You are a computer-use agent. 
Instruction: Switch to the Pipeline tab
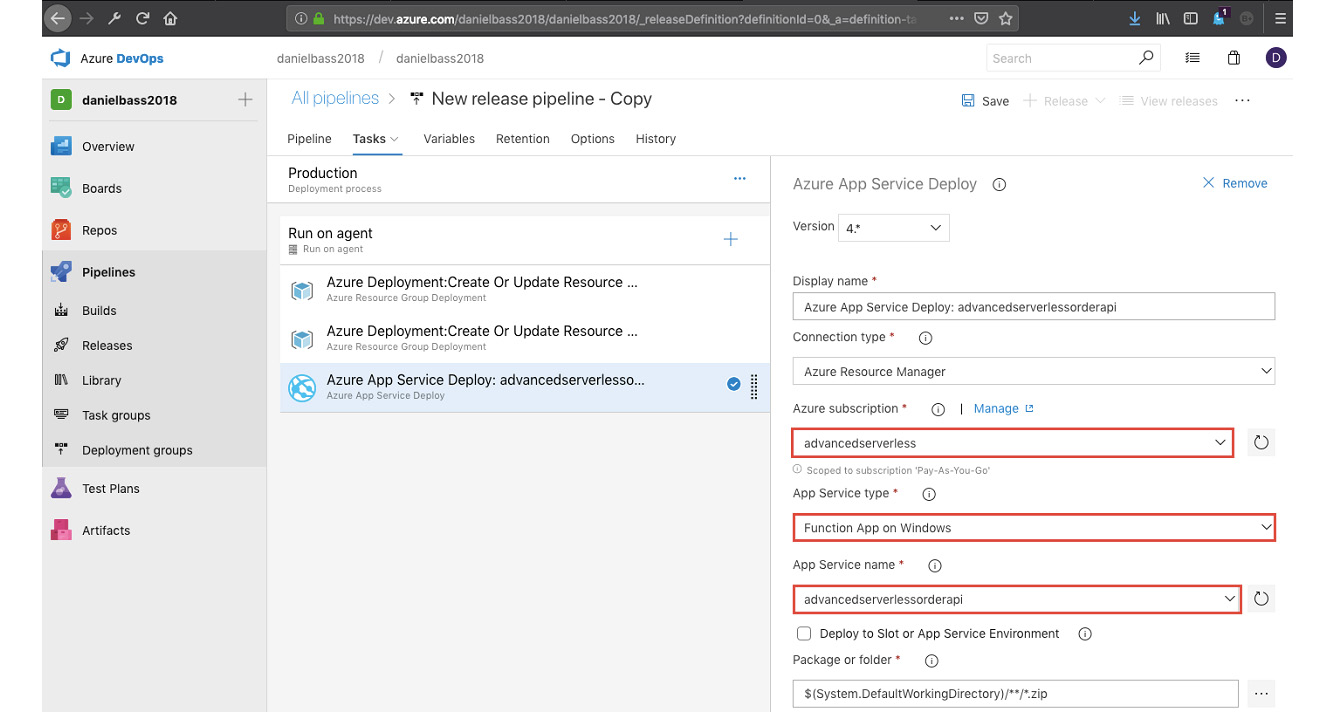(x=309, y=139)
